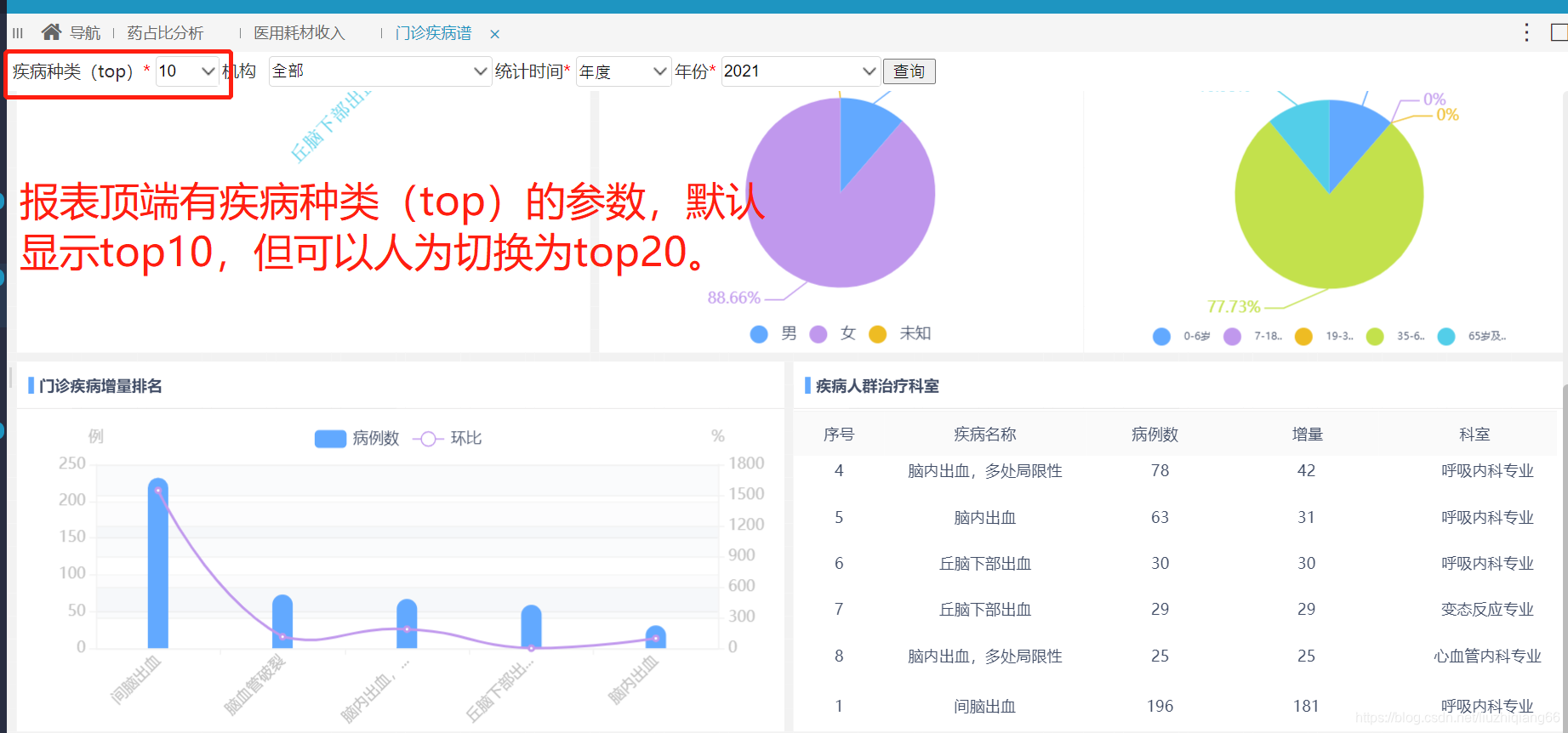Image resolution: width=1568 pixels, height=733 pixels.
Task: Switch to the 医用耗材收入 tab
Action: click(x=299, y=33)
